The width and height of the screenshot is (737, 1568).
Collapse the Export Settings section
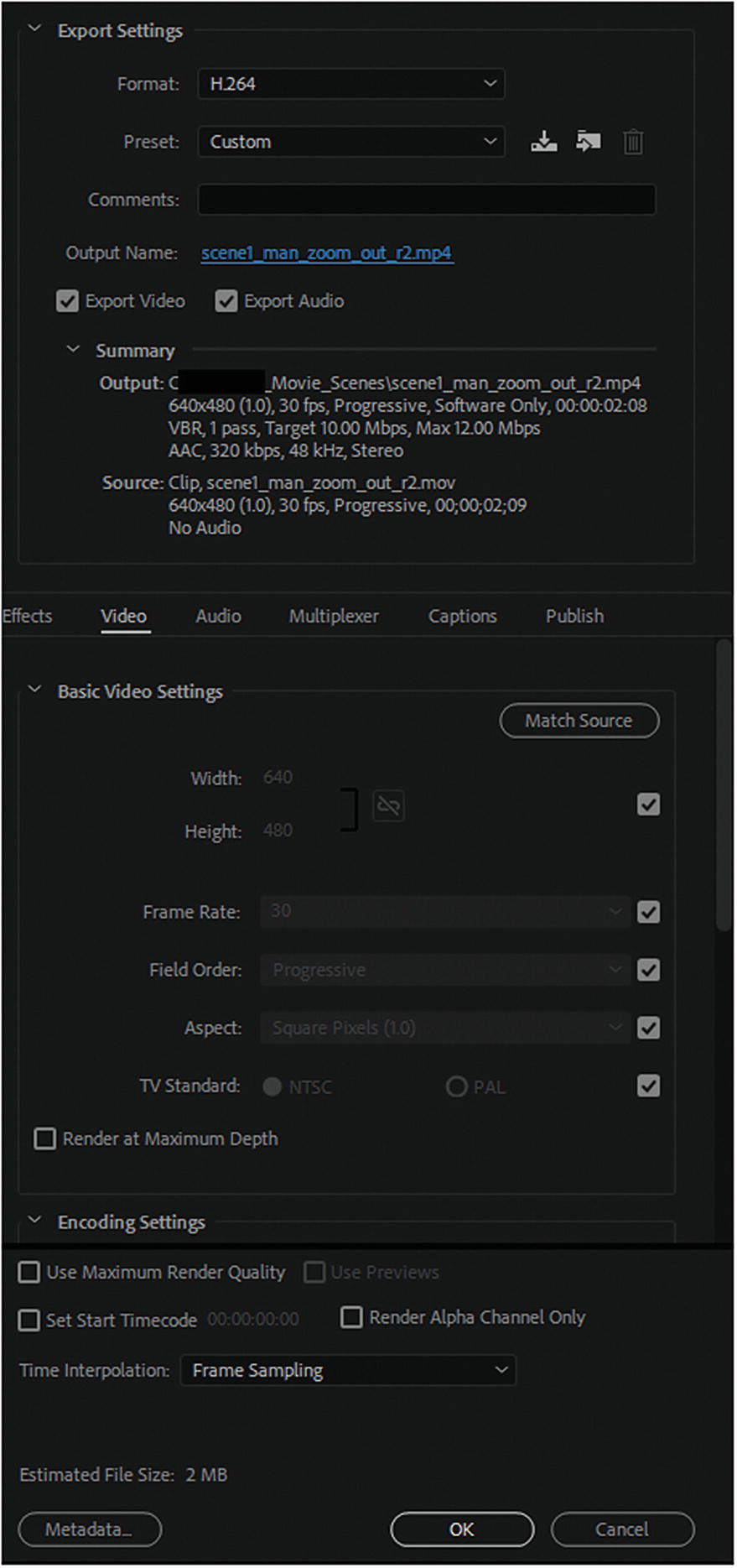click(35, 29)
